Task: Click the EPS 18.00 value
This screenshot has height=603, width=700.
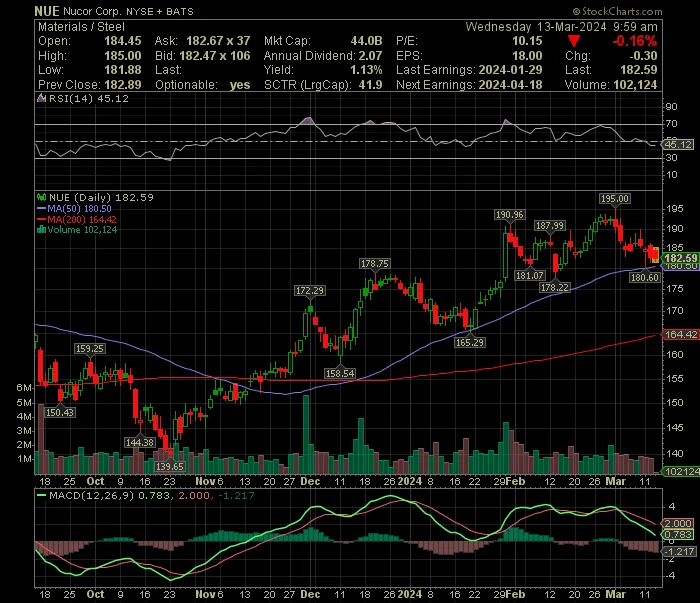Action: point(527,56)
